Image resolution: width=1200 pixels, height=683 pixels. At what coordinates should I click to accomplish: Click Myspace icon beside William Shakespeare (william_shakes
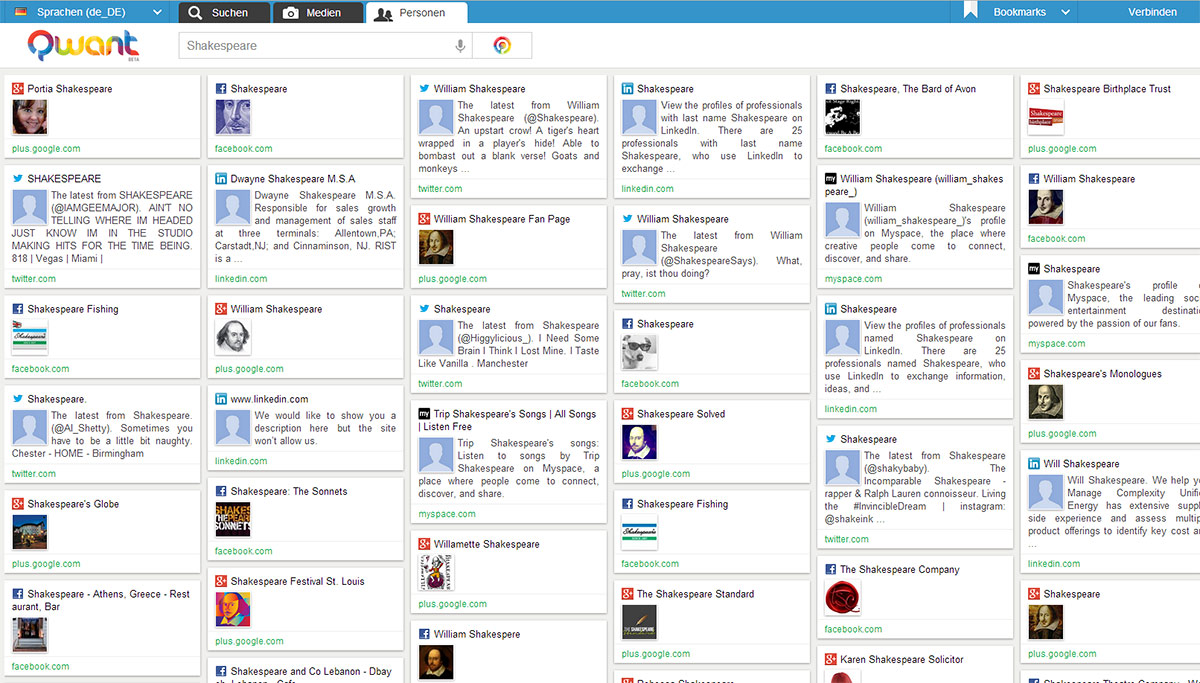tap(830, 179)
